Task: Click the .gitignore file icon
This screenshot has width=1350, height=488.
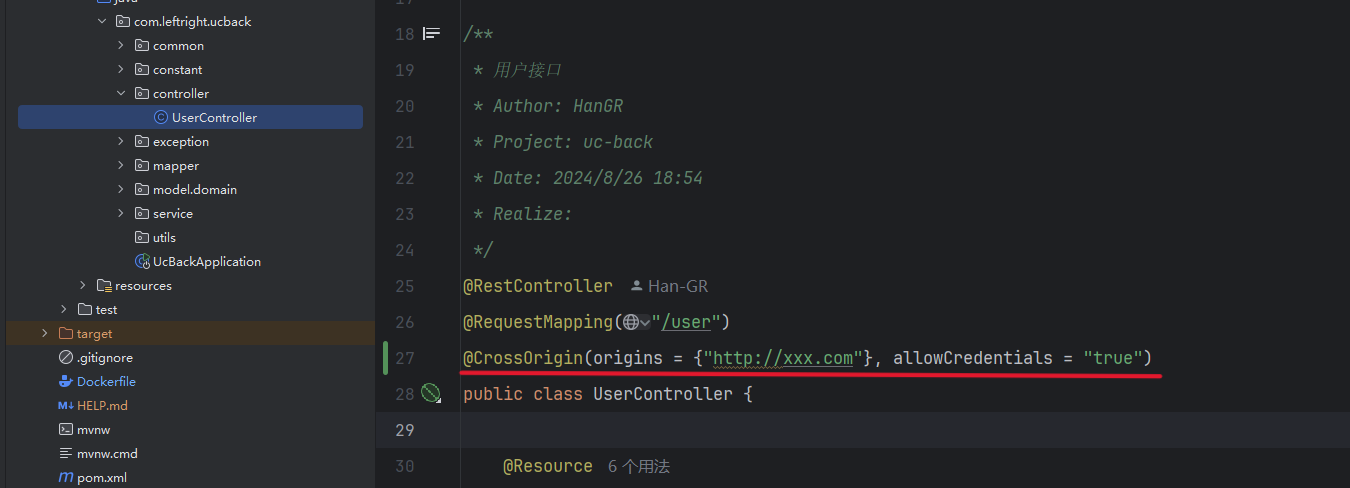Action: 66,357
